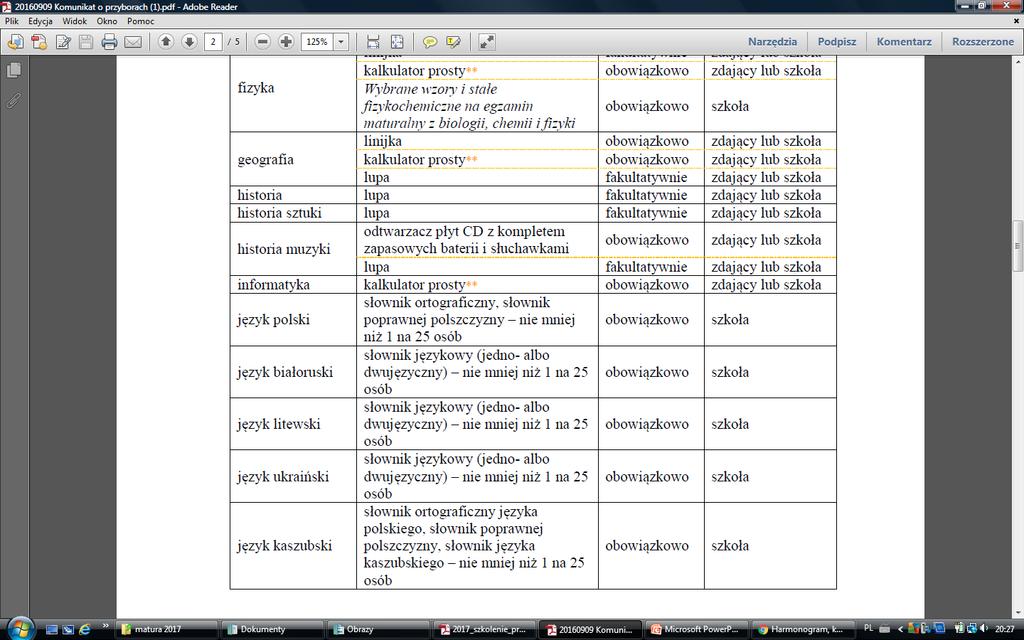Open the Podpisz pane
The image size is (1024, 640).
point(837,42)
